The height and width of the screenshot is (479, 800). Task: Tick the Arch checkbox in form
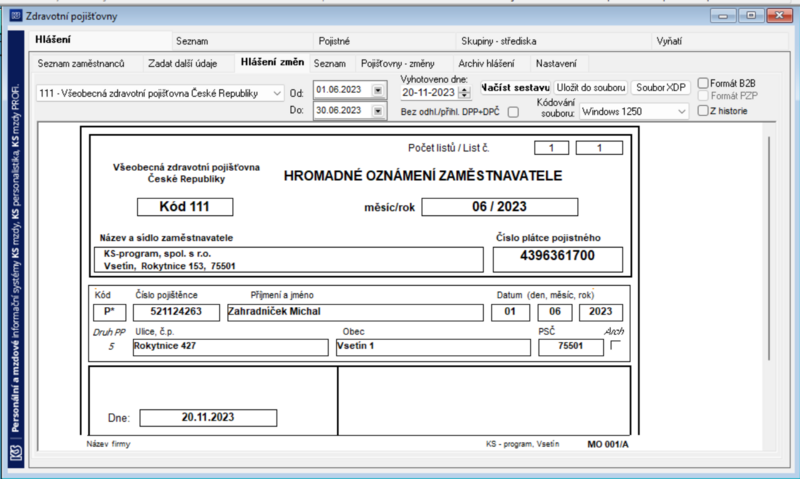[615, 345]
